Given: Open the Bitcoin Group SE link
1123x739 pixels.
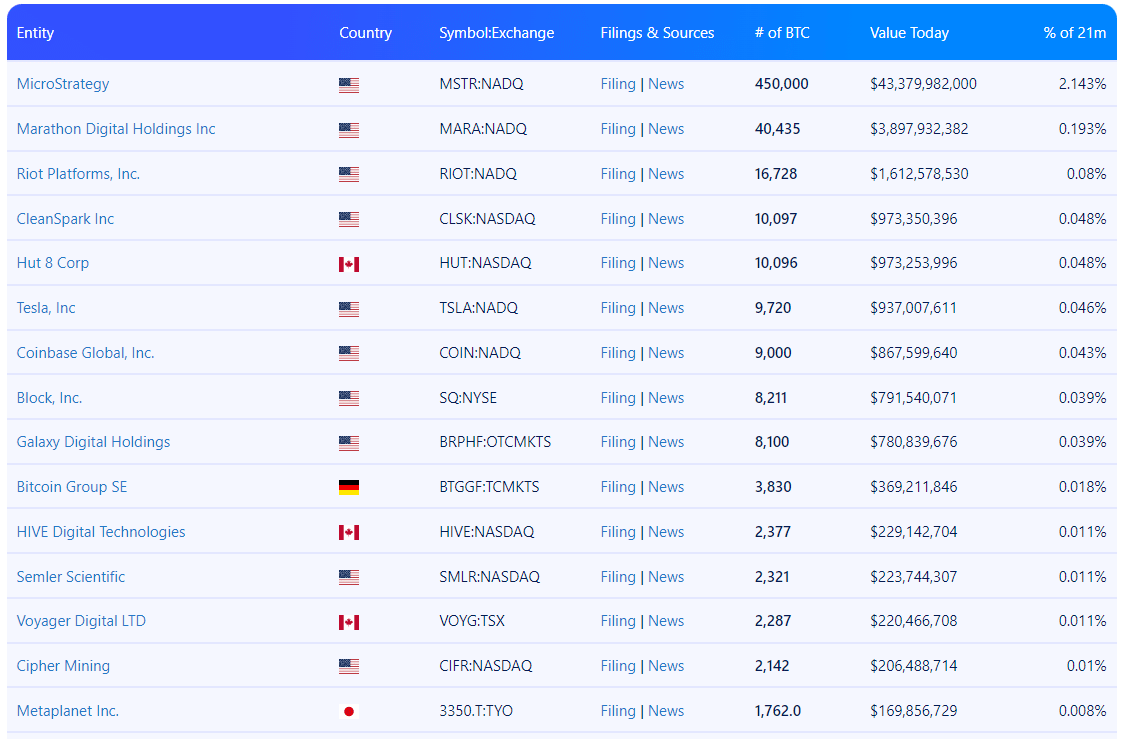Looking at the screenshot, I should (72, 487).
